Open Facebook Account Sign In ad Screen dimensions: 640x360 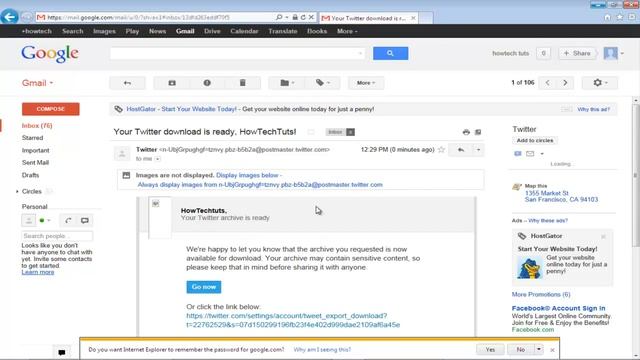click(558, 308)
